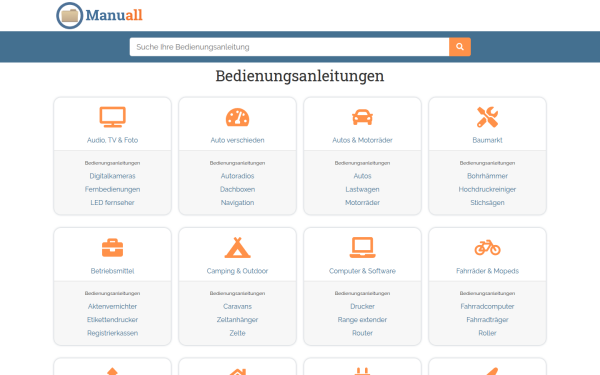Go to Digitalkameras manuals
This screenshot has width=600, height=375.
coord(112,176)
